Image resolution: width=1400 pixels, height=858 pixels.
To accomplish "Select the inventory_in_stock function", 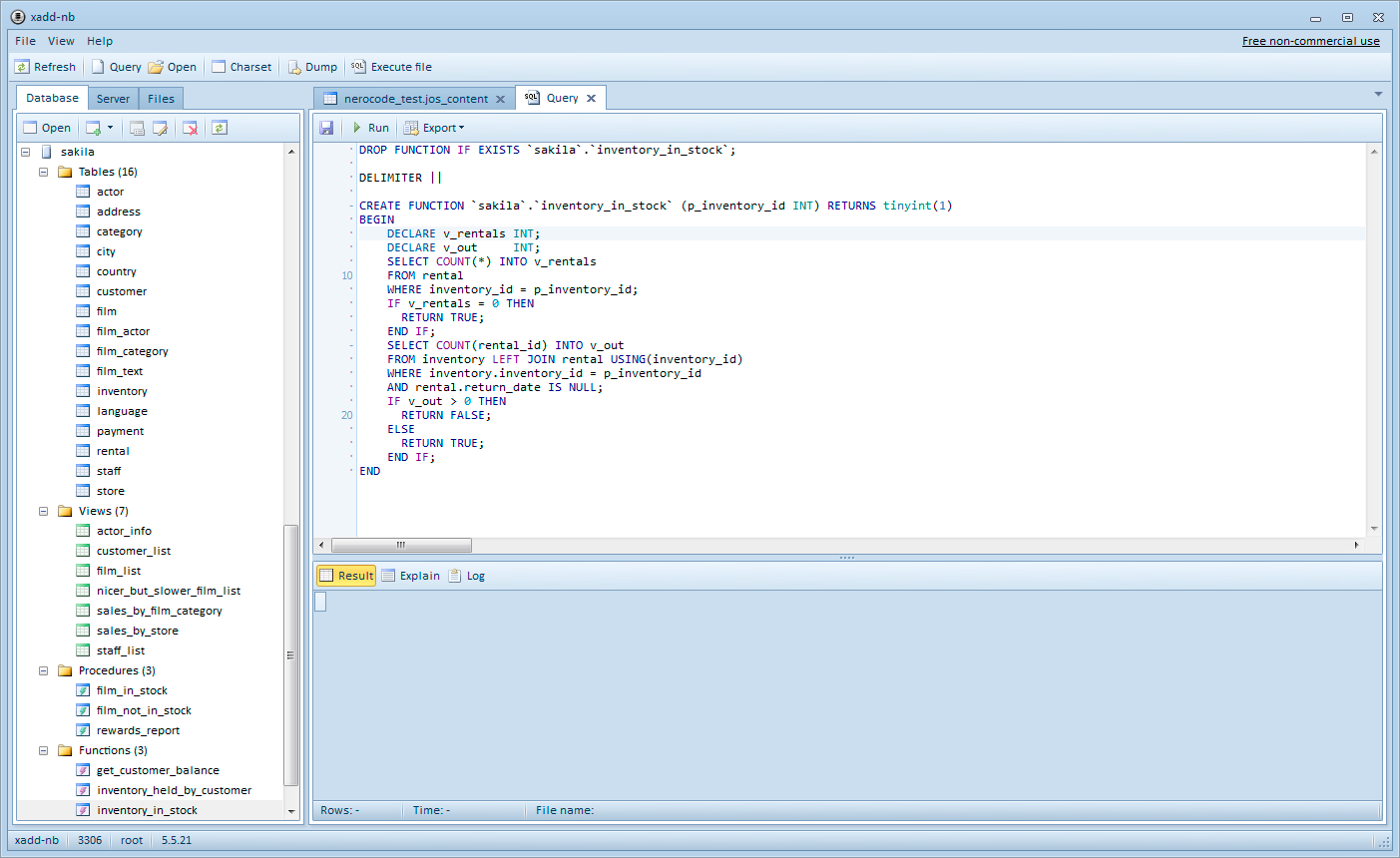I will (147, 810).
